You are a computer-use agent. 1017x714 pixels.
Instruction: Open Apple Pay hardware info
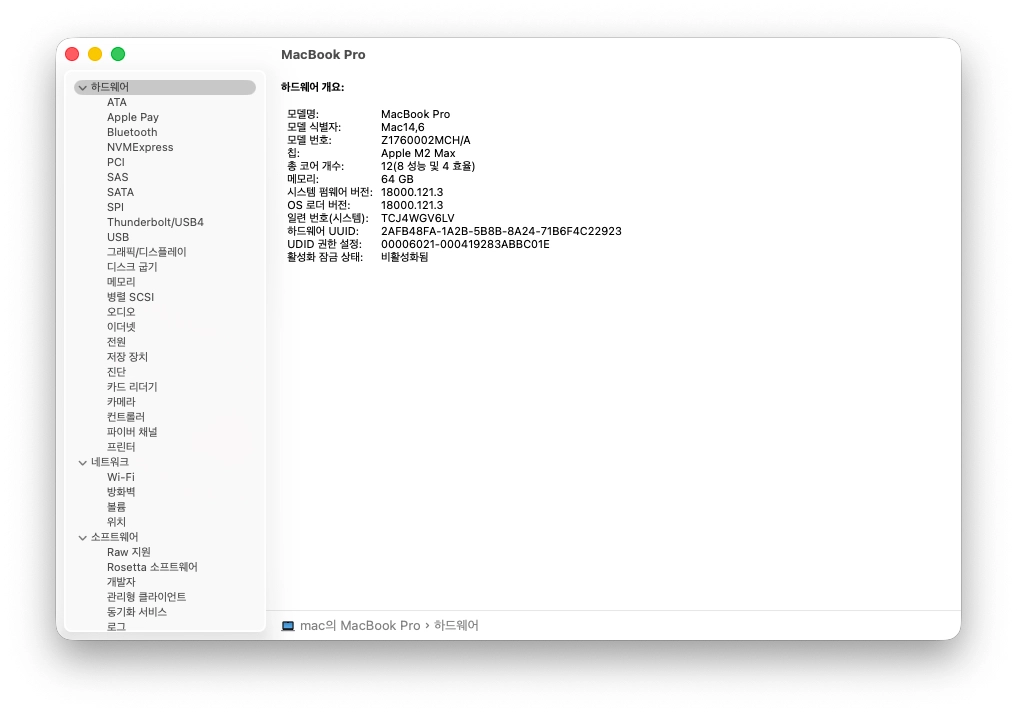[x=133, y=117]
